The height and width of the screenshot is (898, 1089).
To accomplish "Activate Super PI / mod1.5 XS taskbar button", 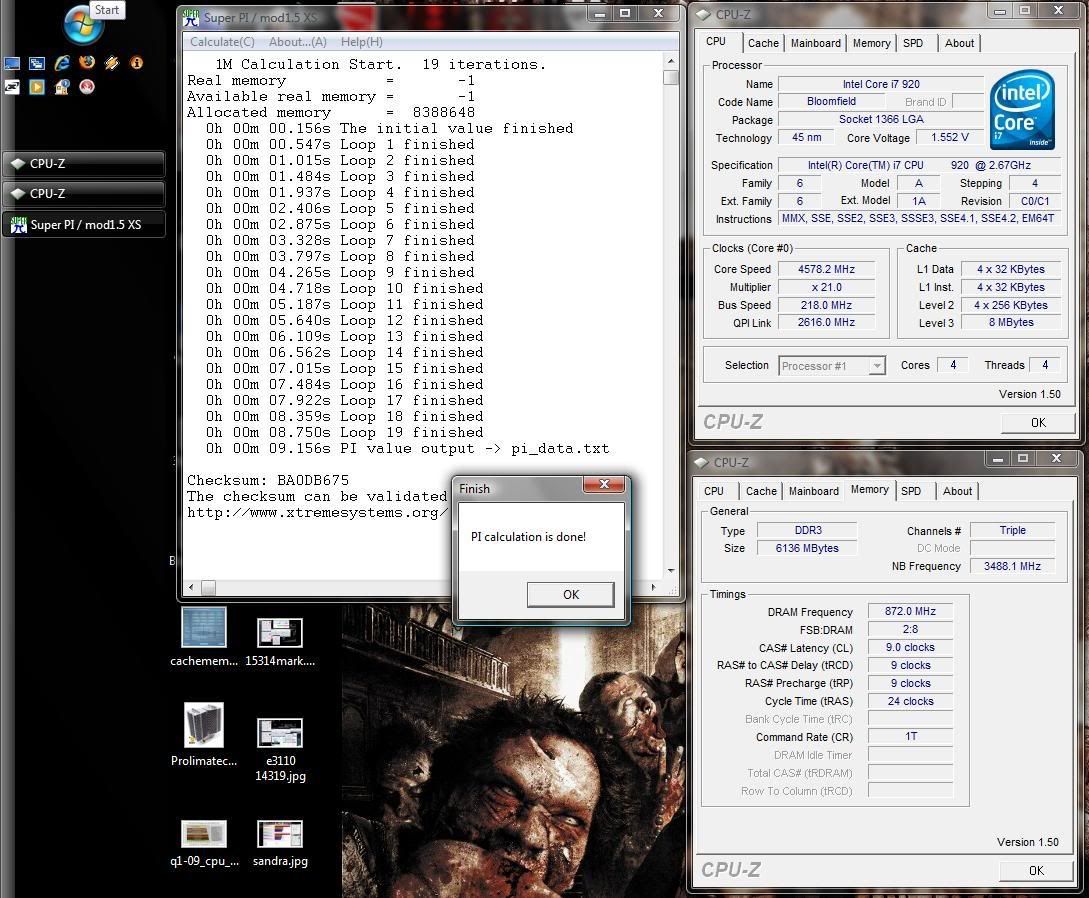I will point(83,224).
